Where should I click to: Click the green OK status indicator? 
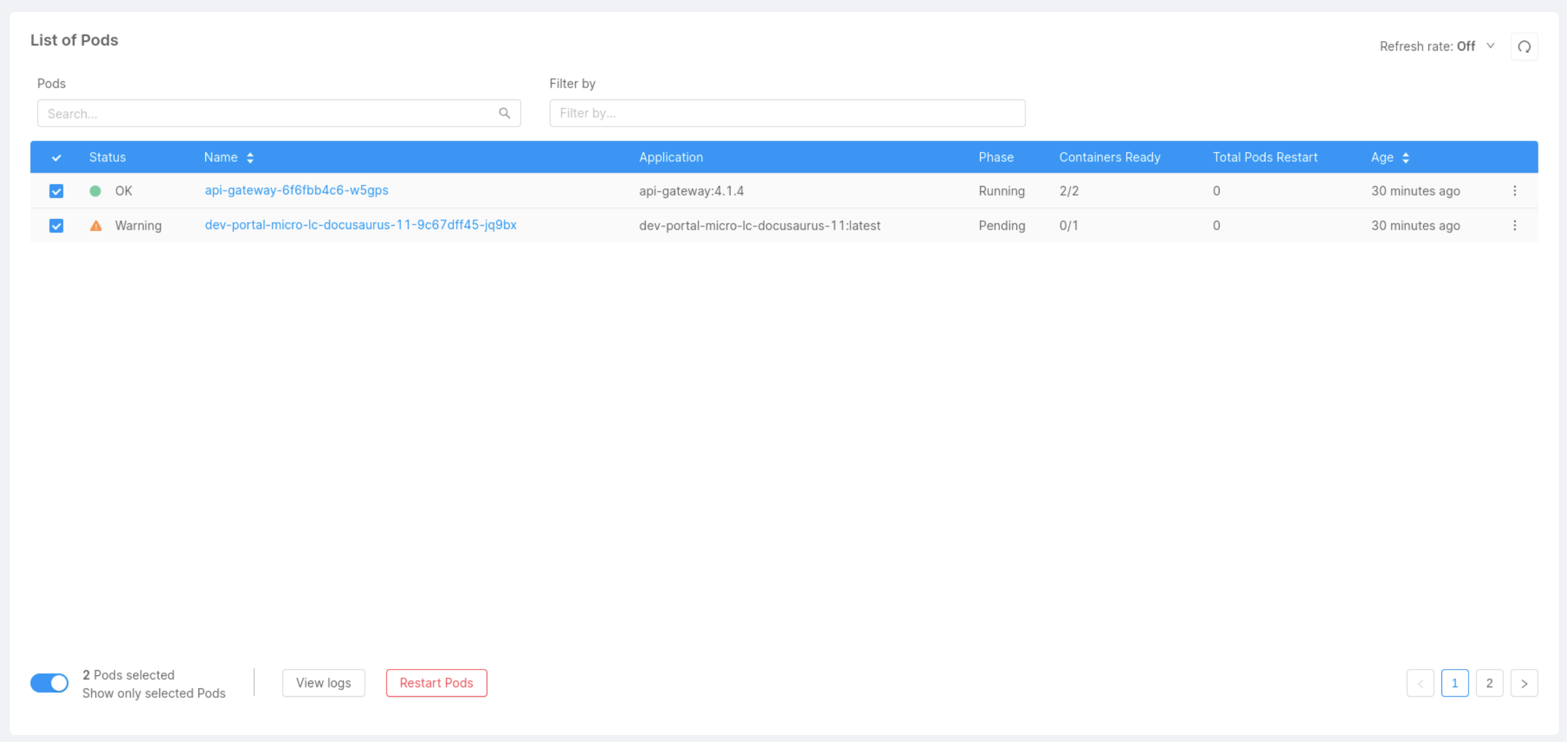point(95,191)
